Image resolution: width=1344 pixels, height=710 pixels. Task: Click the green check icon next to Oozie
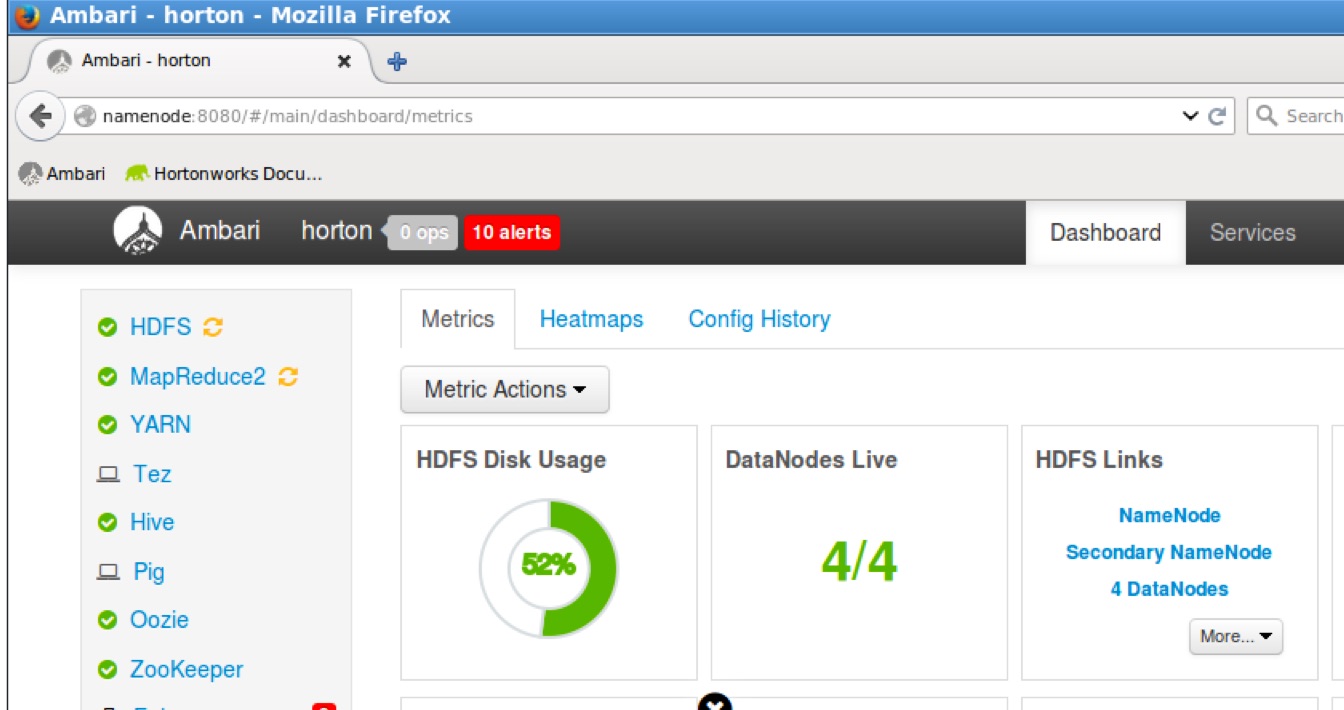click(x=107, y=619)
